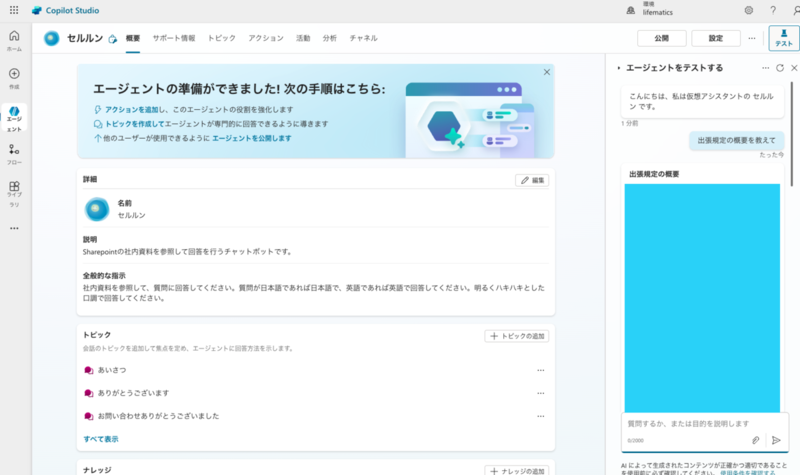Select エージェント in the left sidebar
800x475 pixels.
point(14,119)
